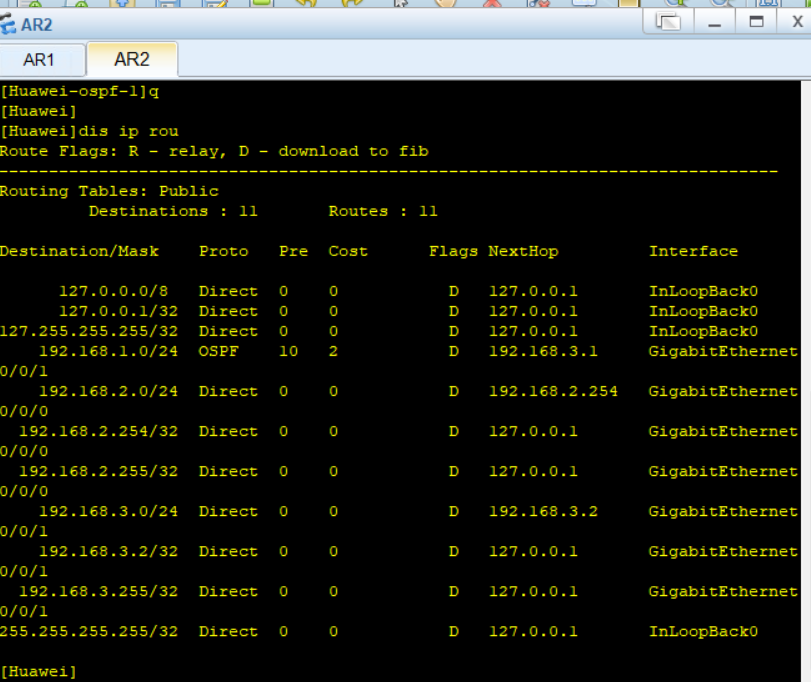Click GigabitEthernet interface in the OSPF row

(x=723, y=351)
